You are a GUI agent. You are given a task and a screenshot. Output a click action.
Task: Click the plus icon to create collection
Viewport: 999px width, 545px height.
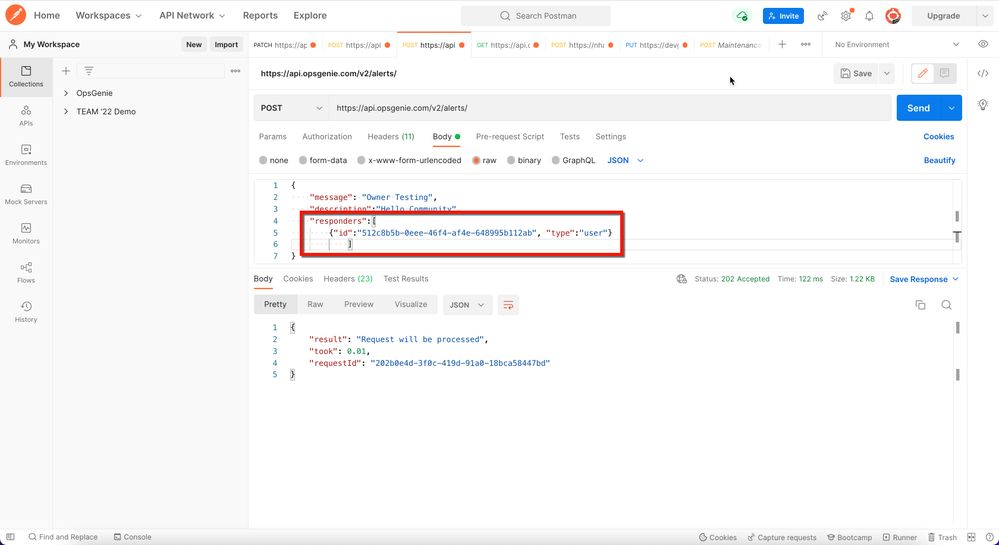click(66, 71)
